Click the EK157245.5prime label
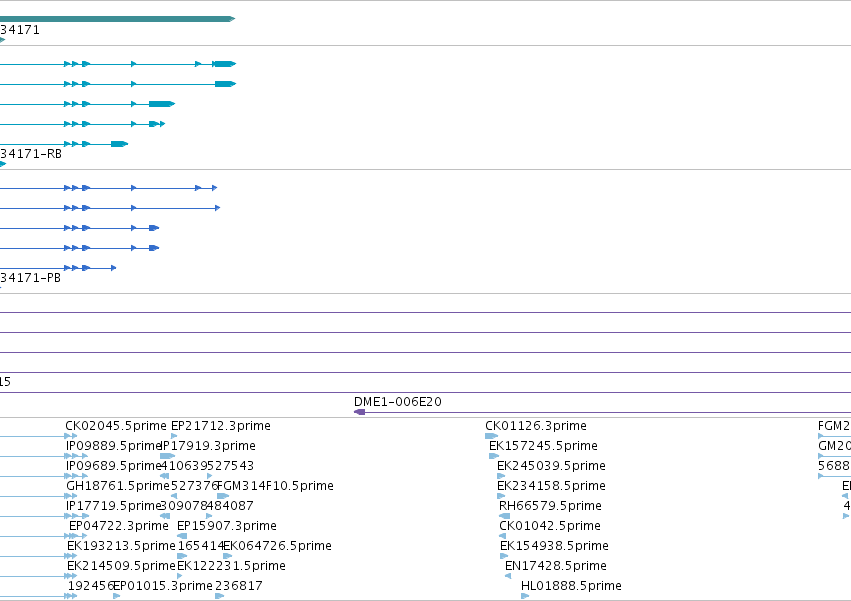 [x=543, y=446]
